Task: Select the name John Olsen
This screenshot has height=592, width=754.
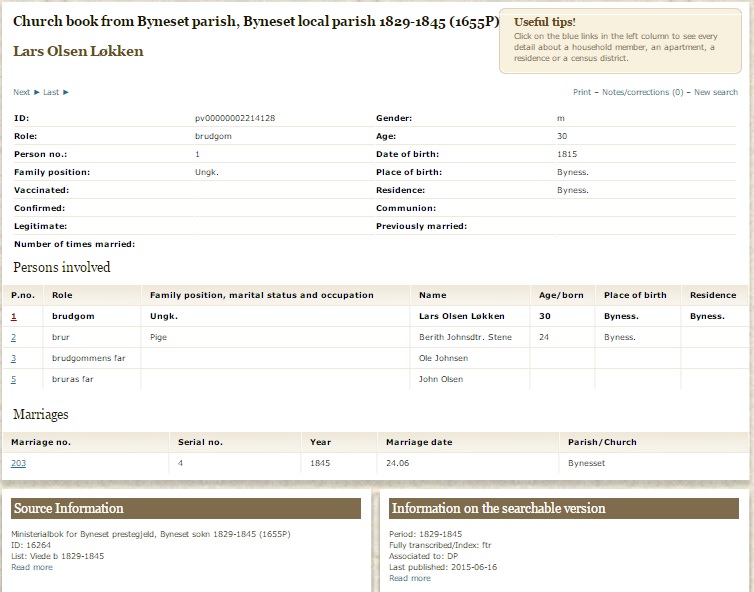Action: 440,379
